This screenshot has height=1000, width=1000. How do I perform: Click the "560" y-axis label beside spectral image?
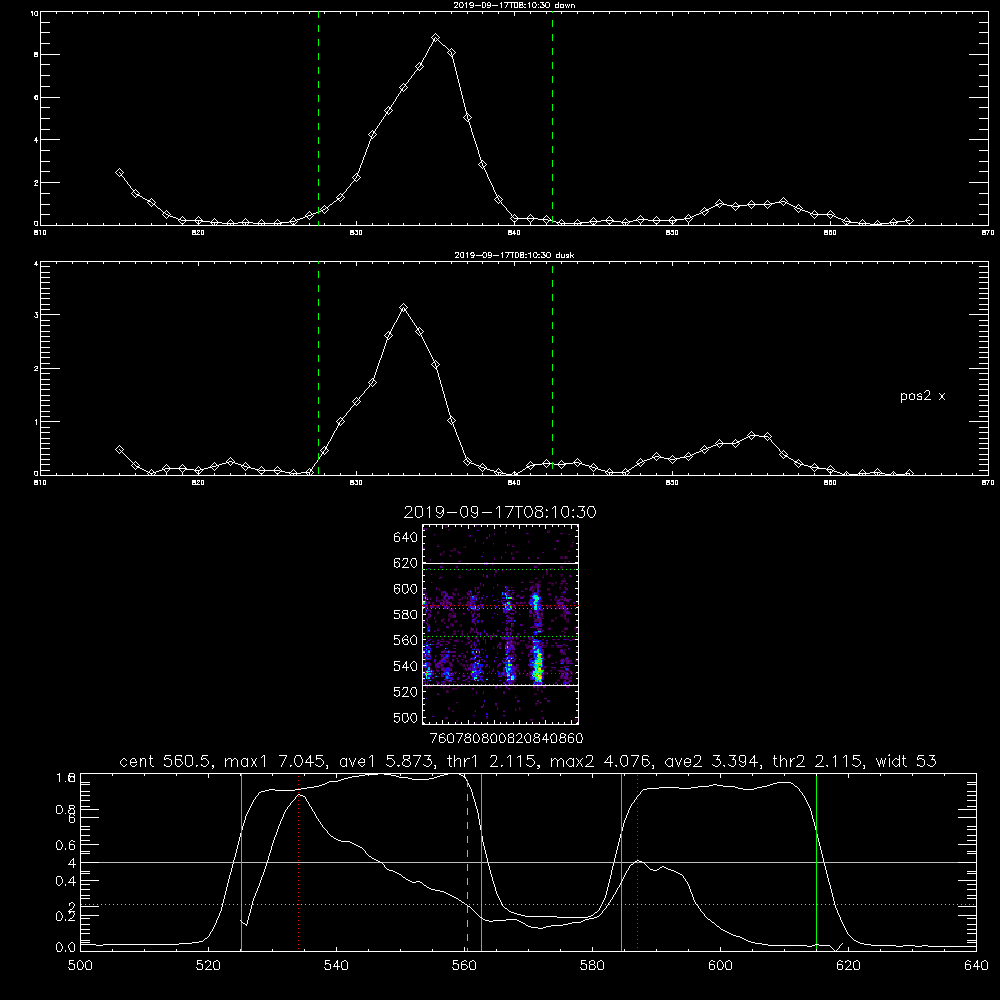point(406,640)
